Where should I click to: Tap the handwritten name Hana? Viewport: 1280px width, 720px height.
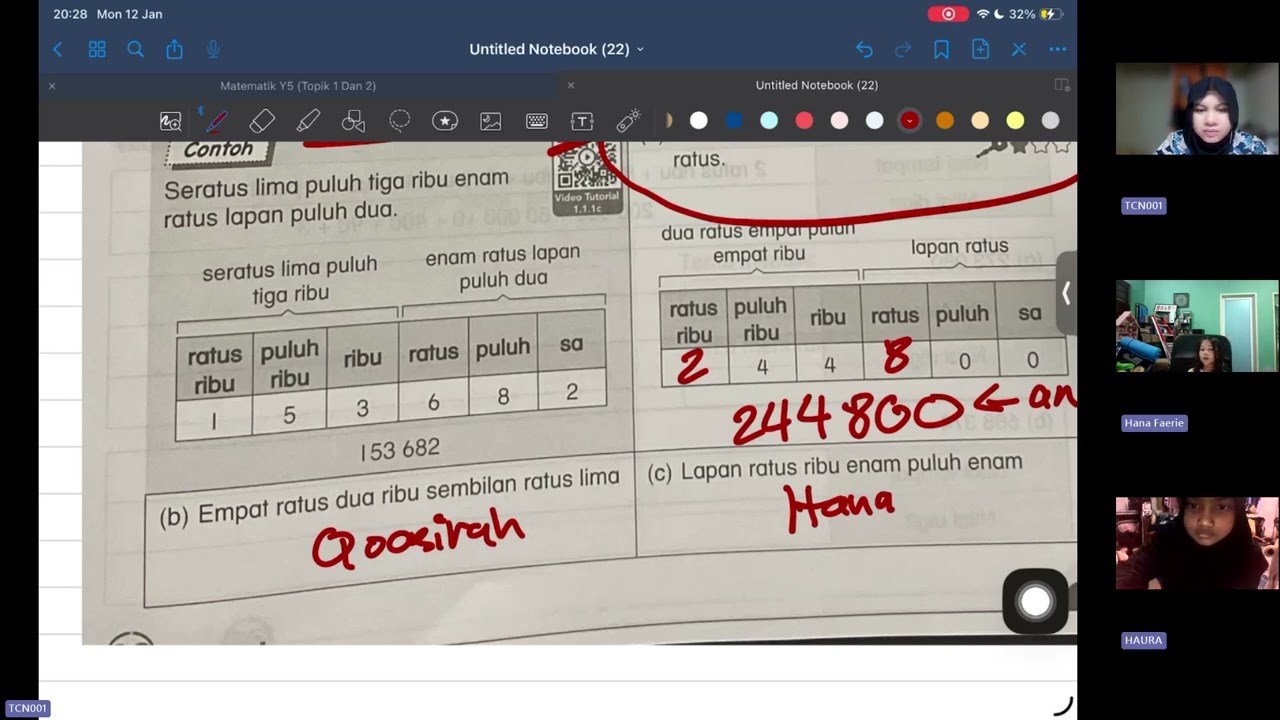click(x=840, y=506)
